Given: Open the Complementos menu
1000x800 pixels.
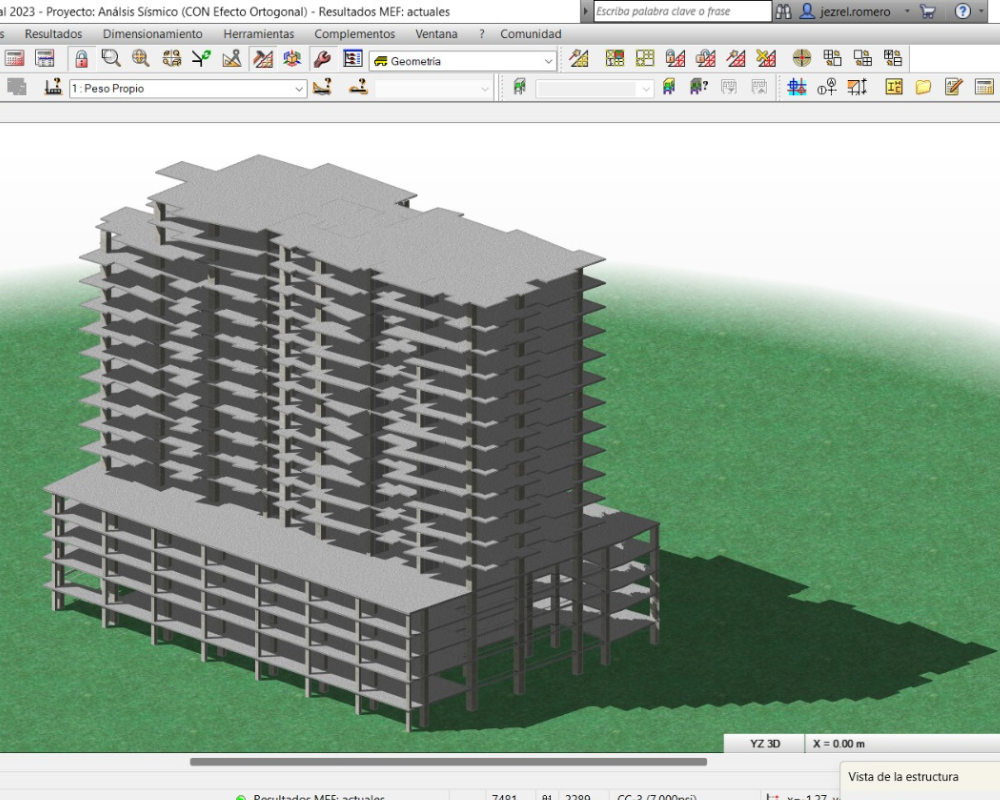Looking at the screenshot, I should 354,34.
